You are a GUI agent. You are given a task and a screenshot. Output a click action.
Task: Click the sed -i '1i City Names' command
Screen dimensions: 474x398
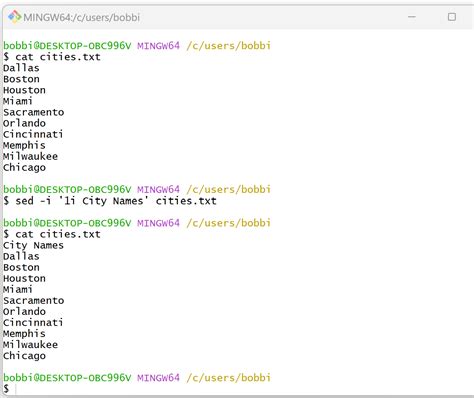click(110, 201)
